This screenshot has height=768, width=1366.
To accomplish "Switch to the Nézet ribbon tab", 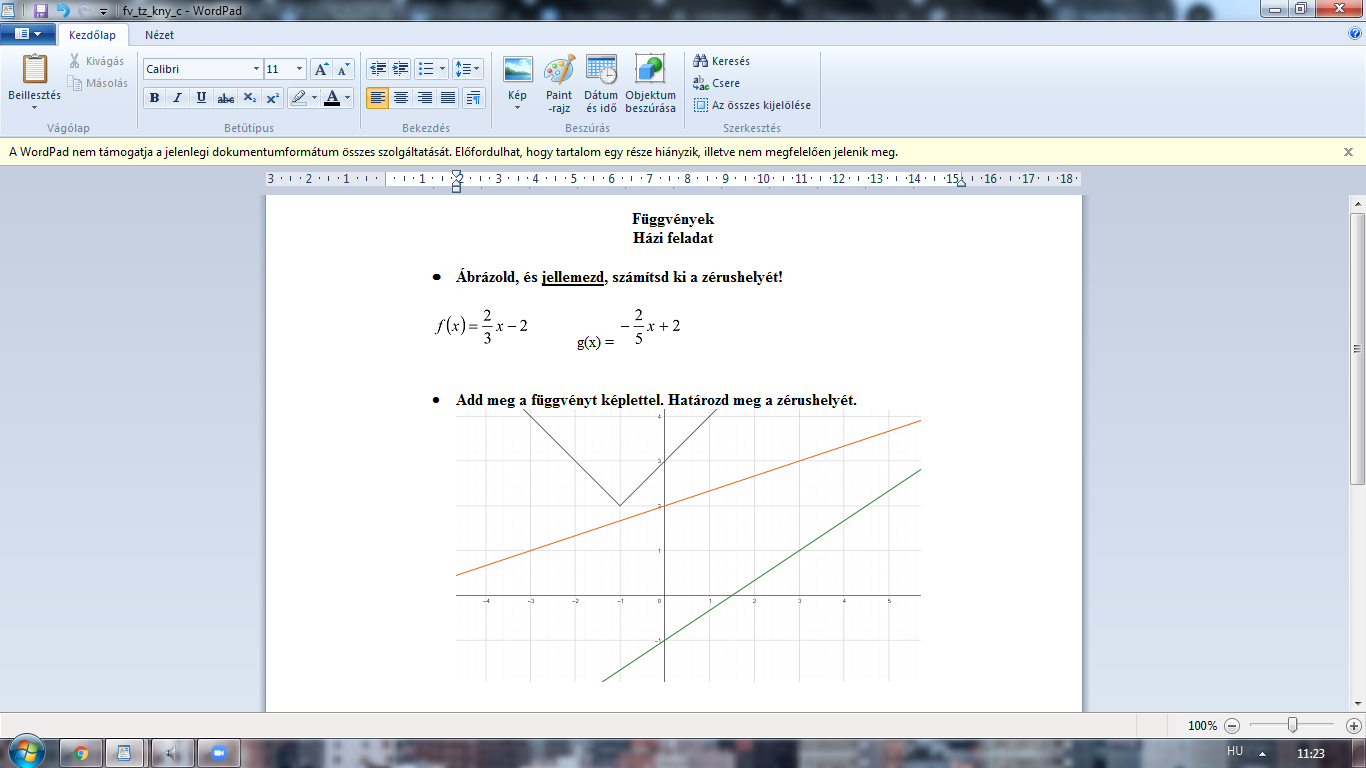I will 159,35.
